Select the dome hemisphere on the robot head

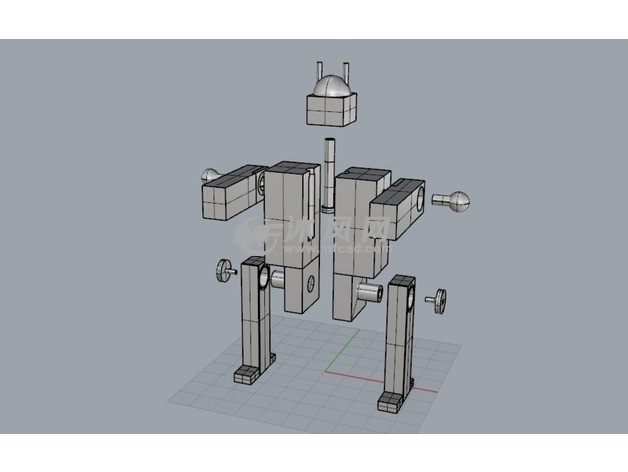coord(330,85)
